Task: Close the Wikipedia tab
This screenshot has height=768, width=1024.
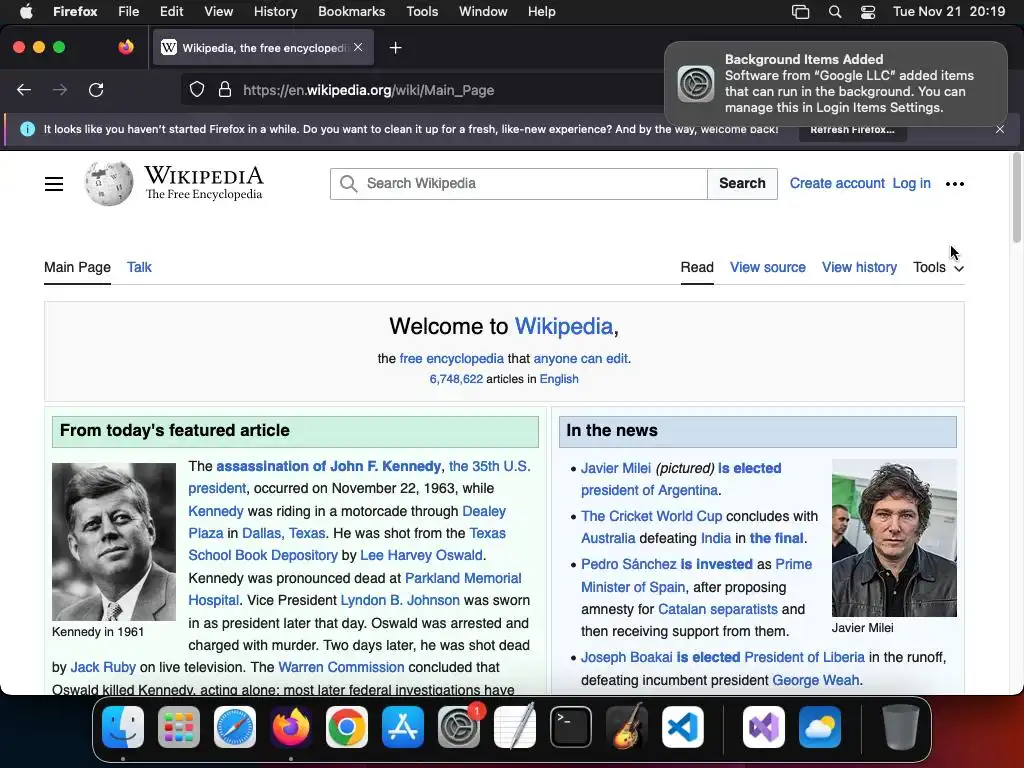Action: [x=358, y=47]
